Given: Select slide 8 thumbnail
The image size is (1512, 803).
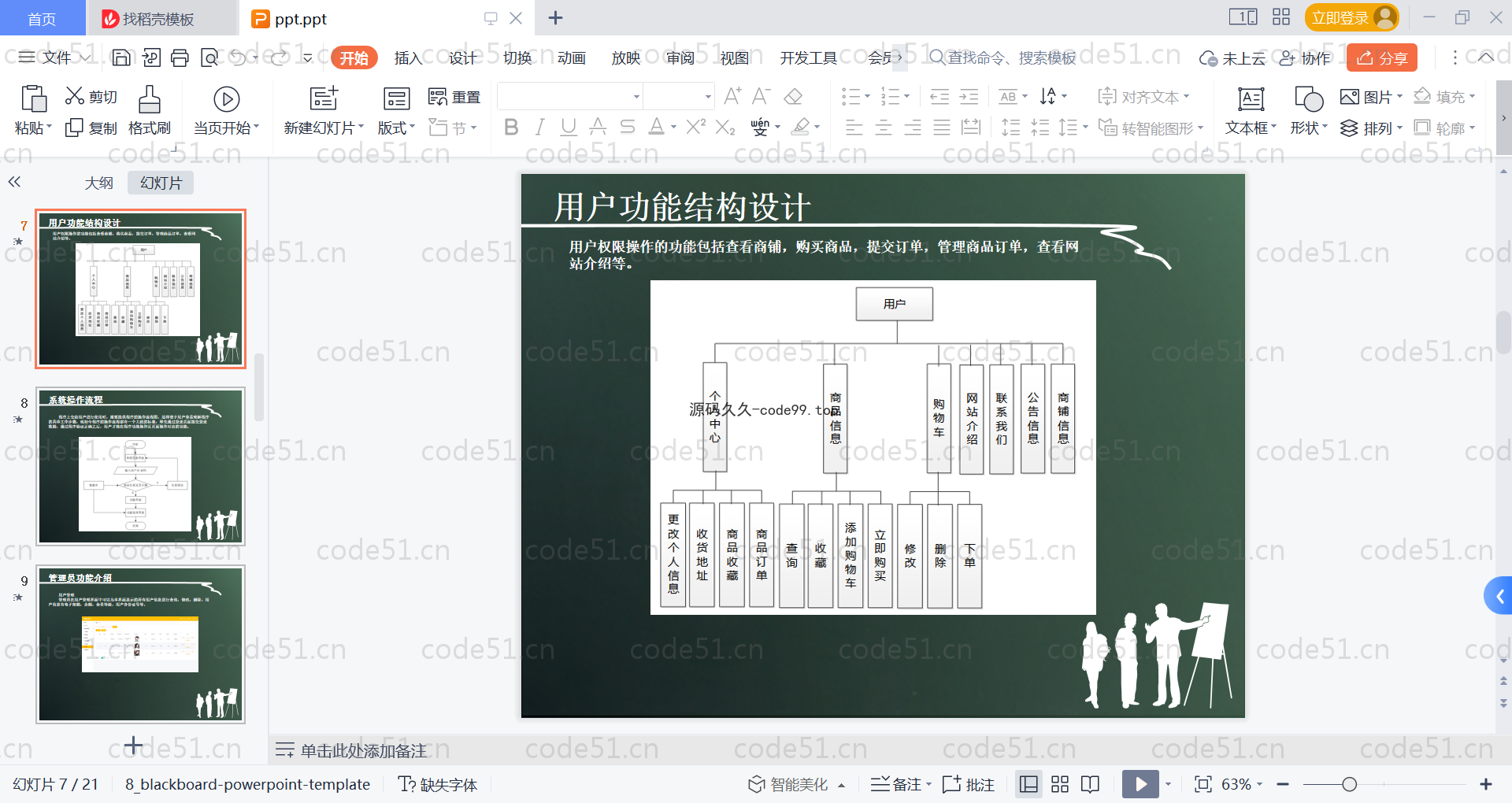Looking at the screenshot, I should [141, 466].
